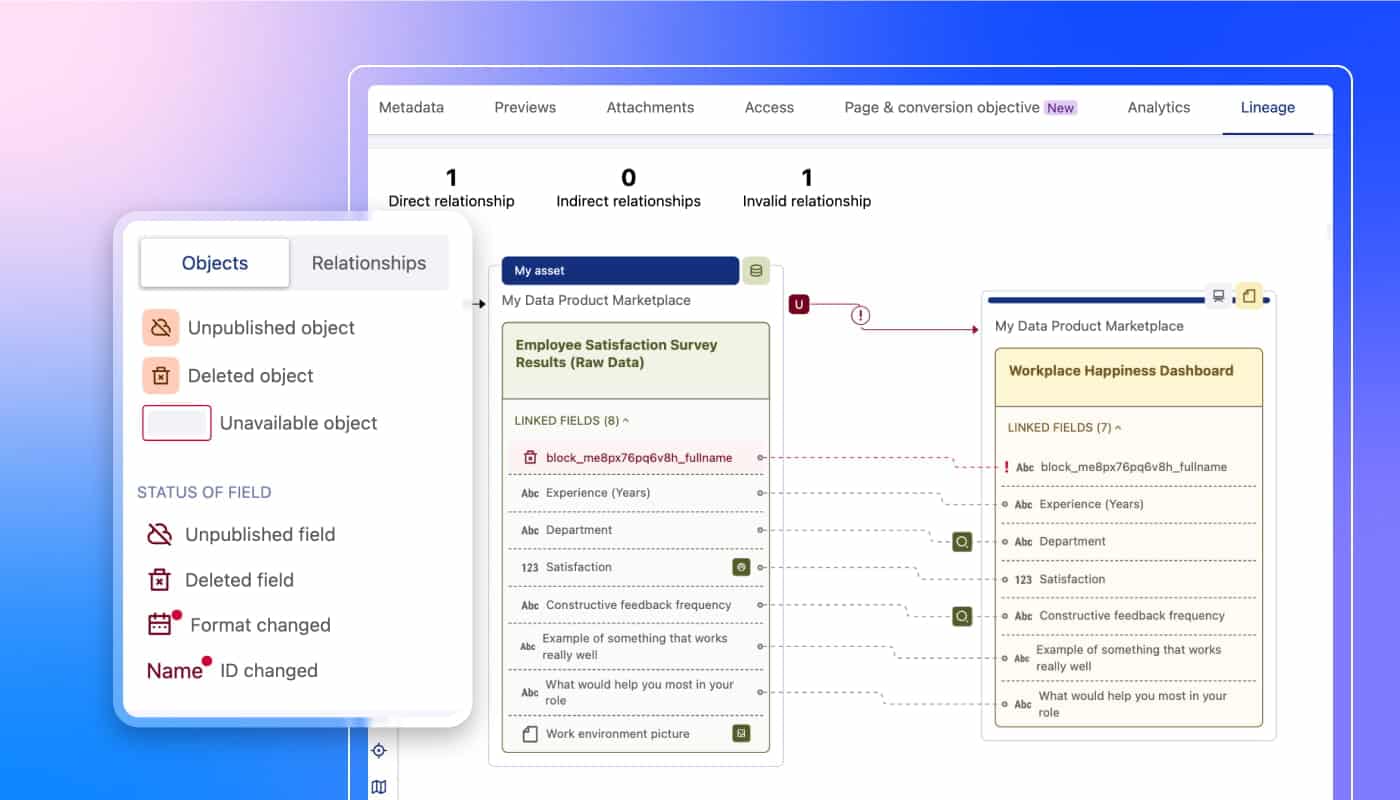Select the Objects legend tab
The width and height of the screenshot is (1400, 800).
pyautogui.click(x=215, y=263)
